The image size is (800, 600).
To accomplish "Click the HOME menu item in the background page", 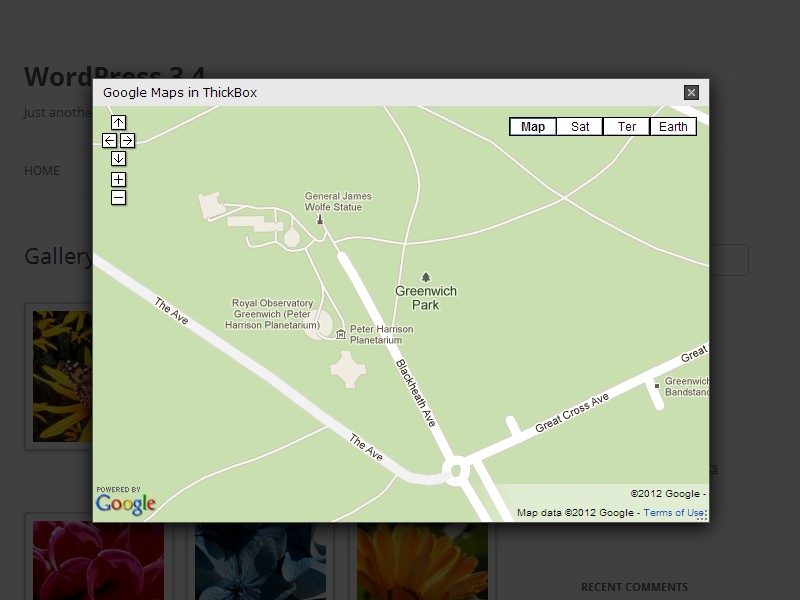I will [42, 170].
